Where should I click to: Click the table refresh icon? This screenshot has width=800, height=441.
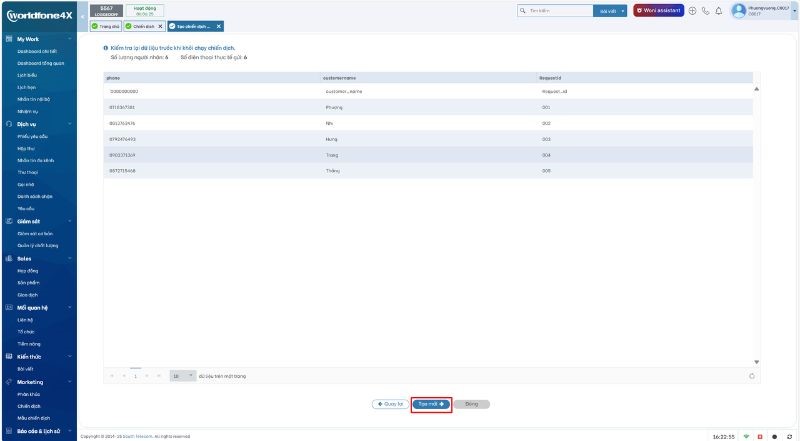[751, 376]
